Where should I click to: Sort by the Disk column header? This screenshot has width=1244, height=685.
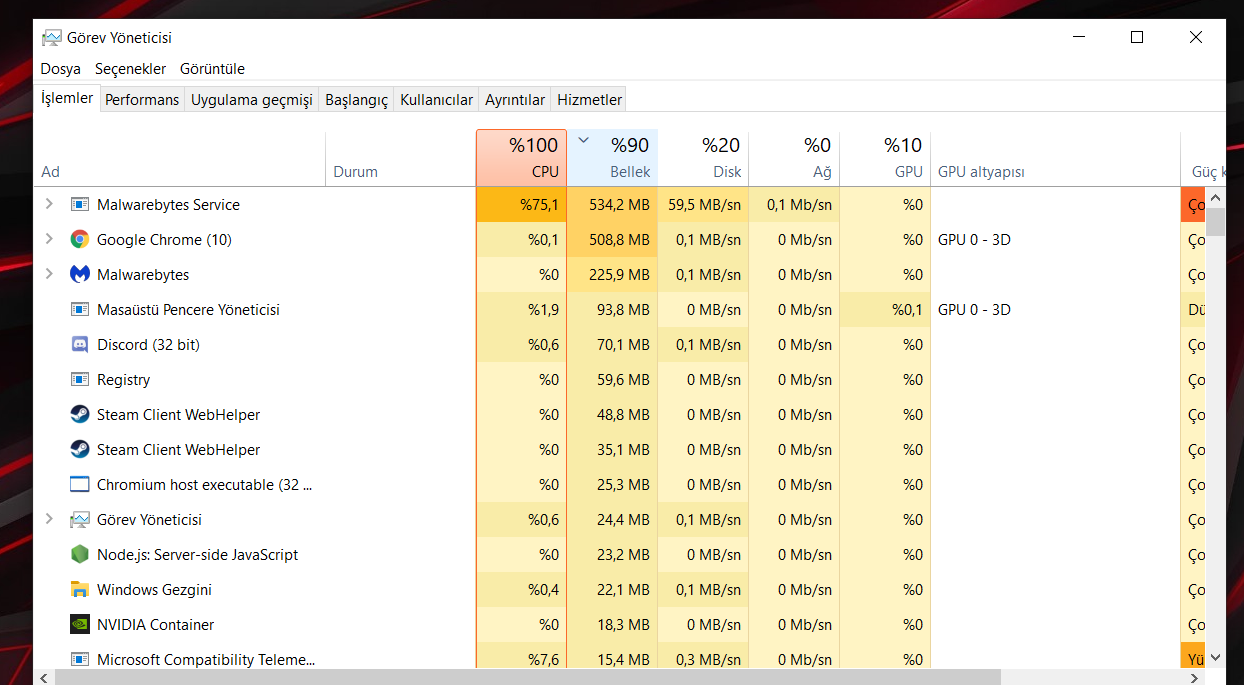tap(703, 158)
